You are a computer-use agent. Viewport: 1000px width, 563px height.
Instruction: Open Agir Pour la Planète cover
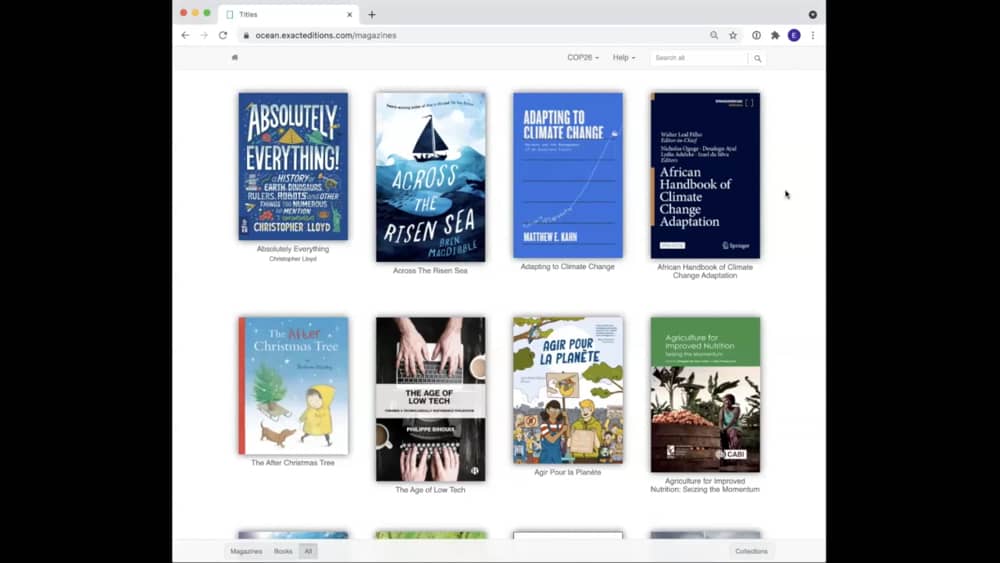click(568, 390)
